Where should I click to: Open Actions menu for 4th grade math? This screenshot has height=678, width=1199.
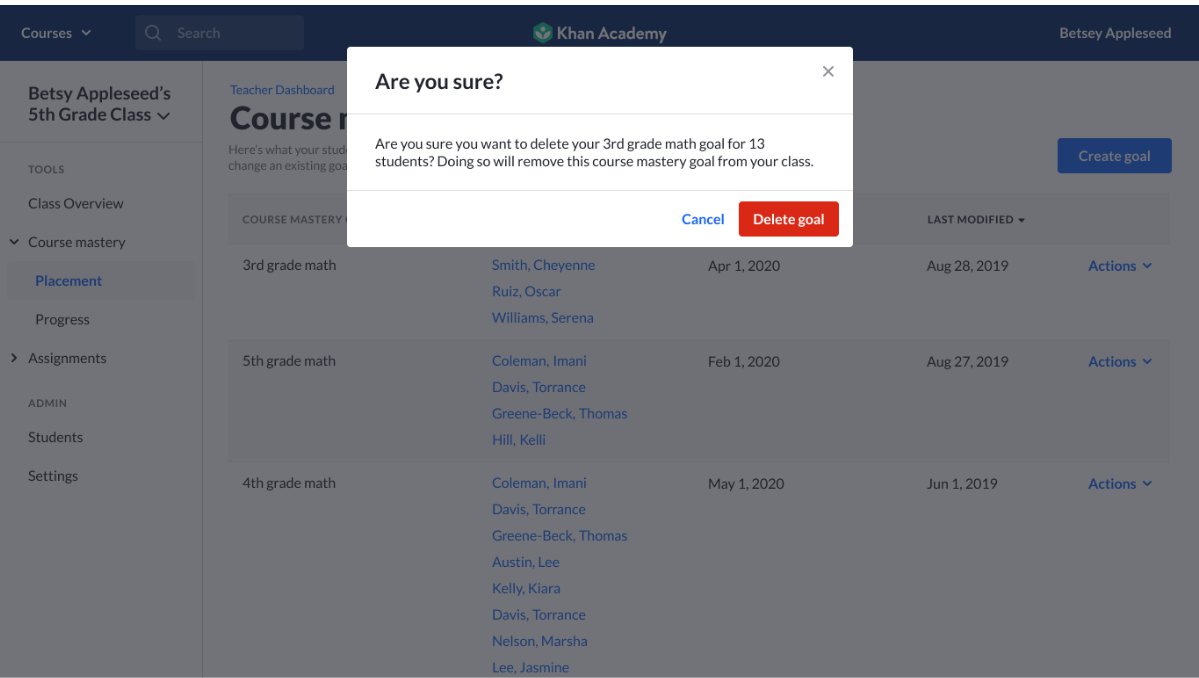click(x=1119, y=484)
